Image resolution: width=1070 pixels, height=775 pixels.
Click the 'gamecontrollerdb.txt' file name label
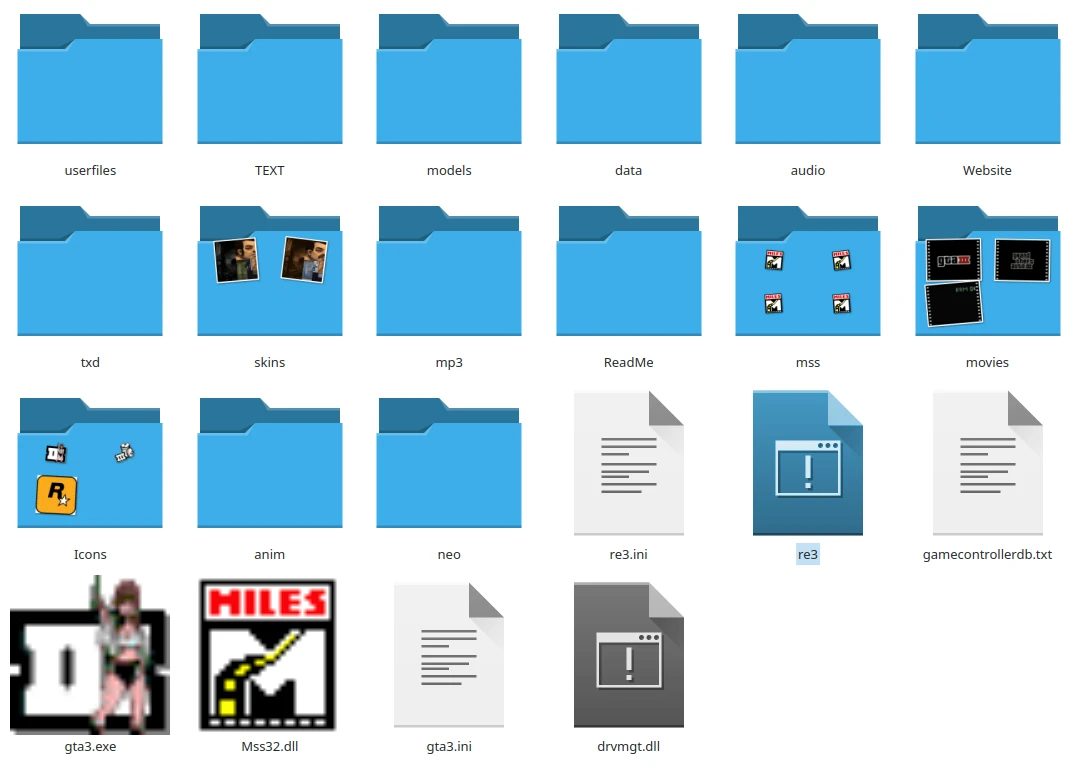point(987,555)
